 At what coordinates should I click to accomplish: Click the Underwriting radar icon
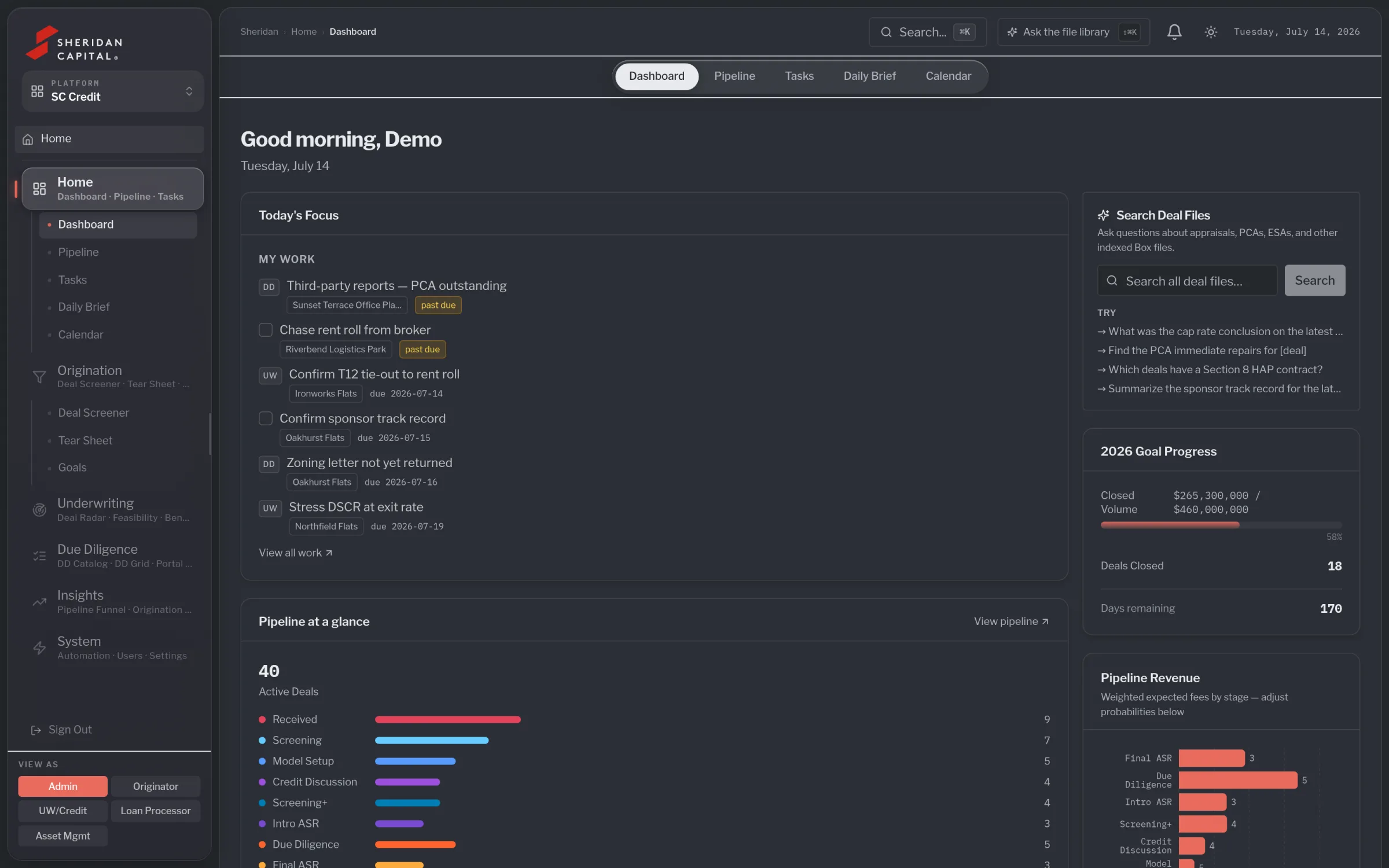pyautogui.click(x=39, y=510)
